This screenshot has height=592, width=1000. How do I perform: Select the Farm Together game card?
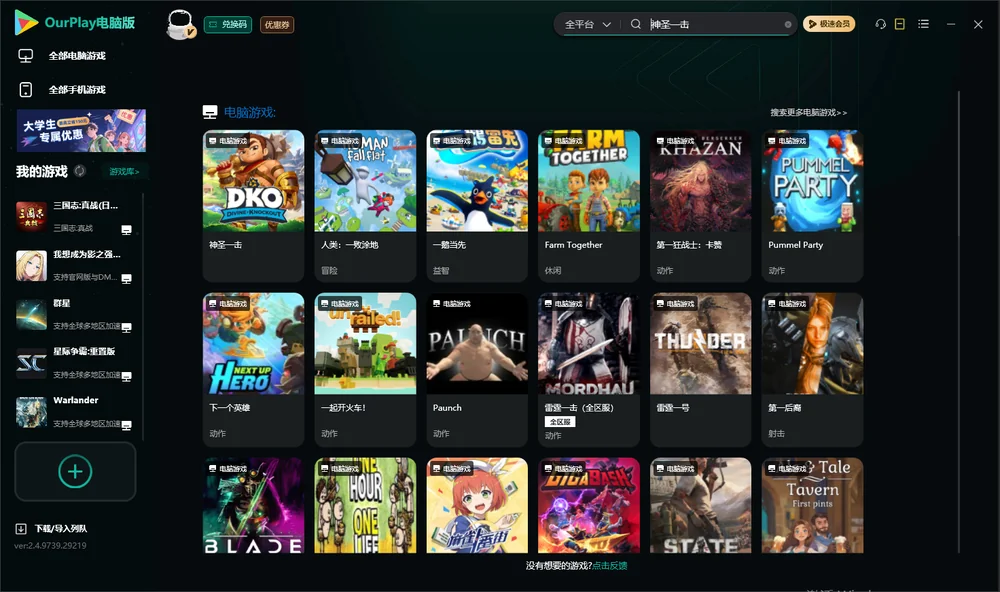[x=589, y=205]
